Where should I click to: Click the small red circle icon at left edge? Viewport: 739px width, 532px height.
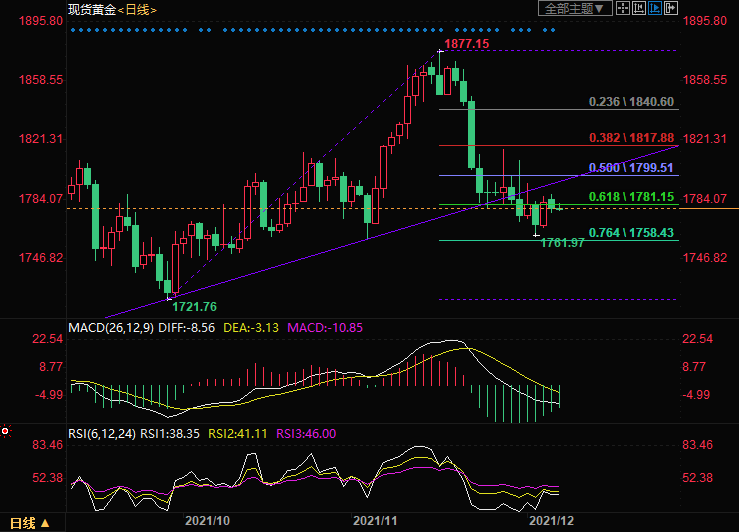pos(5,431)
